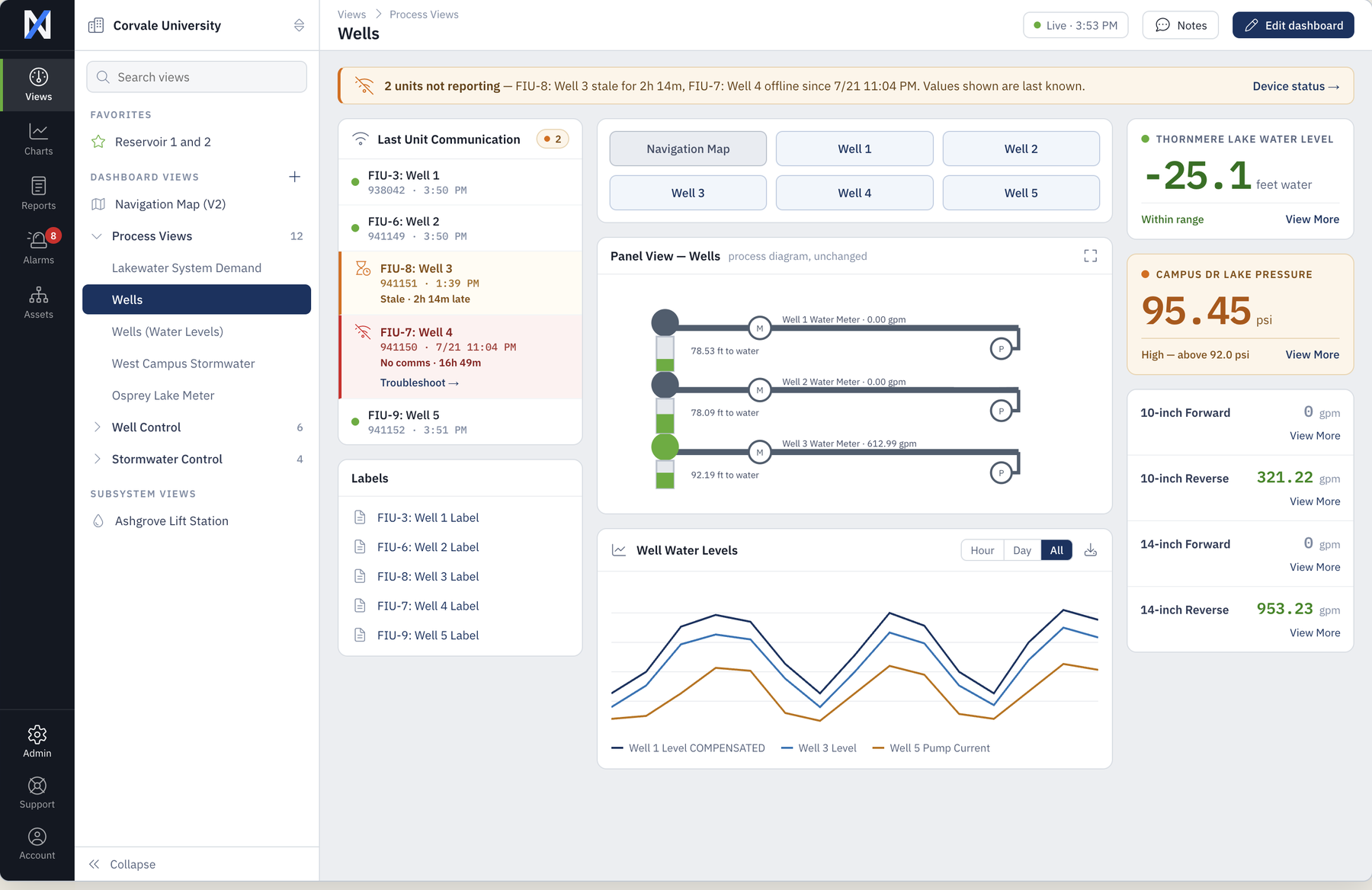Open the Reports section

(38, 194)
